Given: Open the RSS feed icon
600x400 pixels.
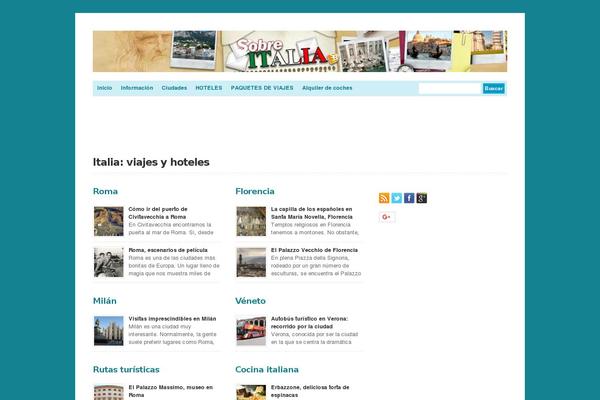Looking at the screenshot, I should point(384,198).
